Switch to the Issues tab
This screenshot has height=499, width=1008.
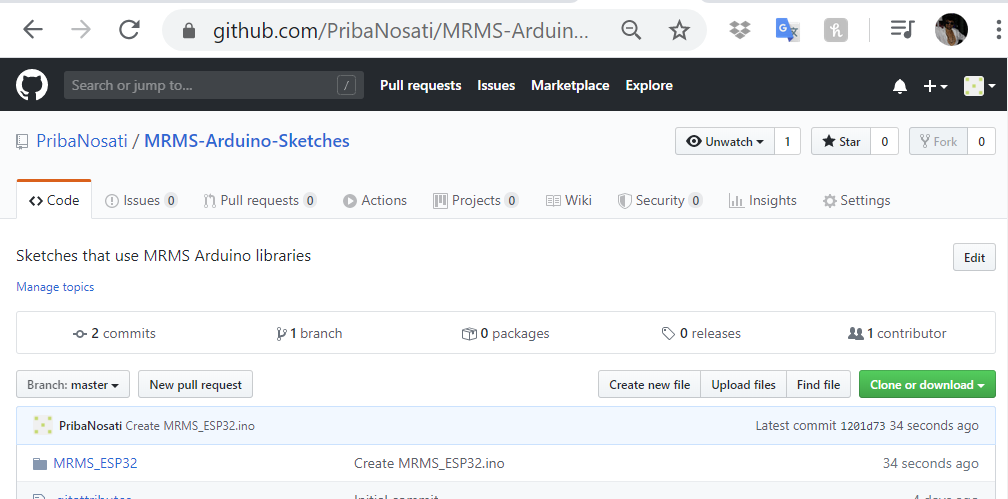pyautogui.click(x=141, y=200)
